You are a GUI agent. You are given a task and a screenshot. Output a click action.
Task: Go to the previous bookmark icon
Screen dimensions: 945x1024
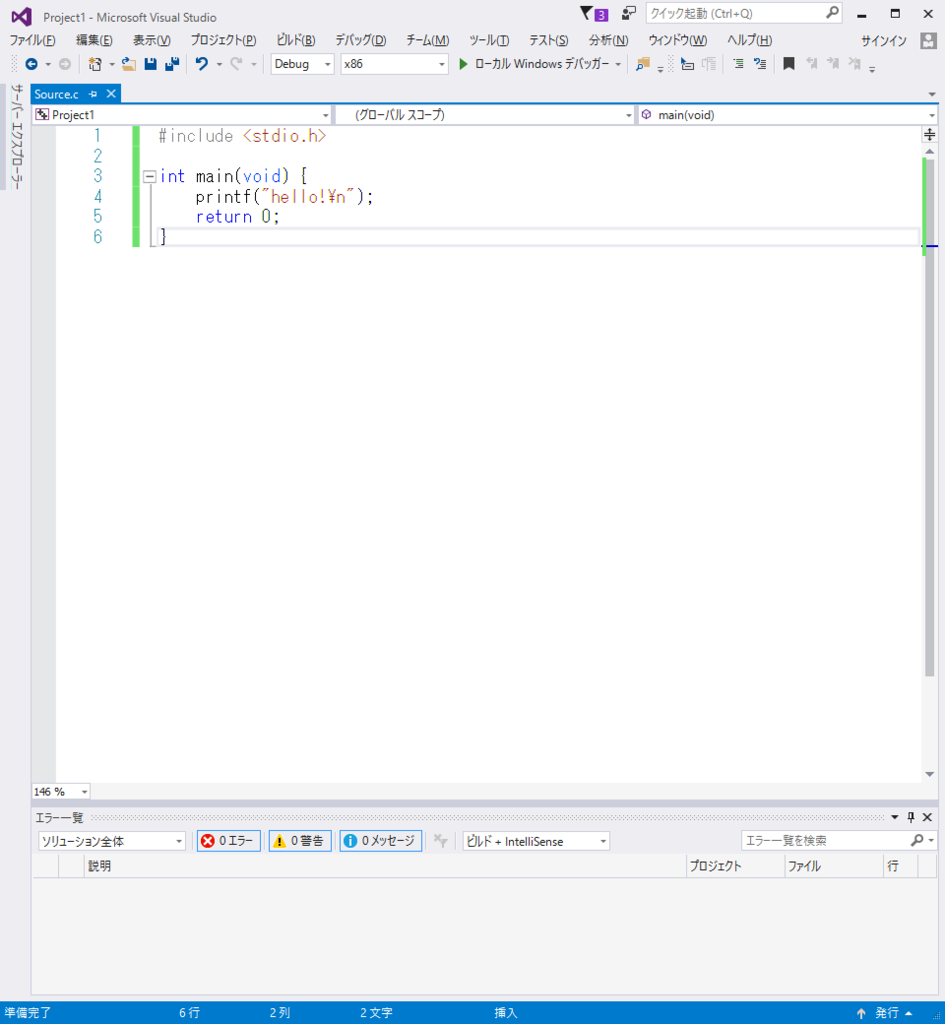(812, 64)
